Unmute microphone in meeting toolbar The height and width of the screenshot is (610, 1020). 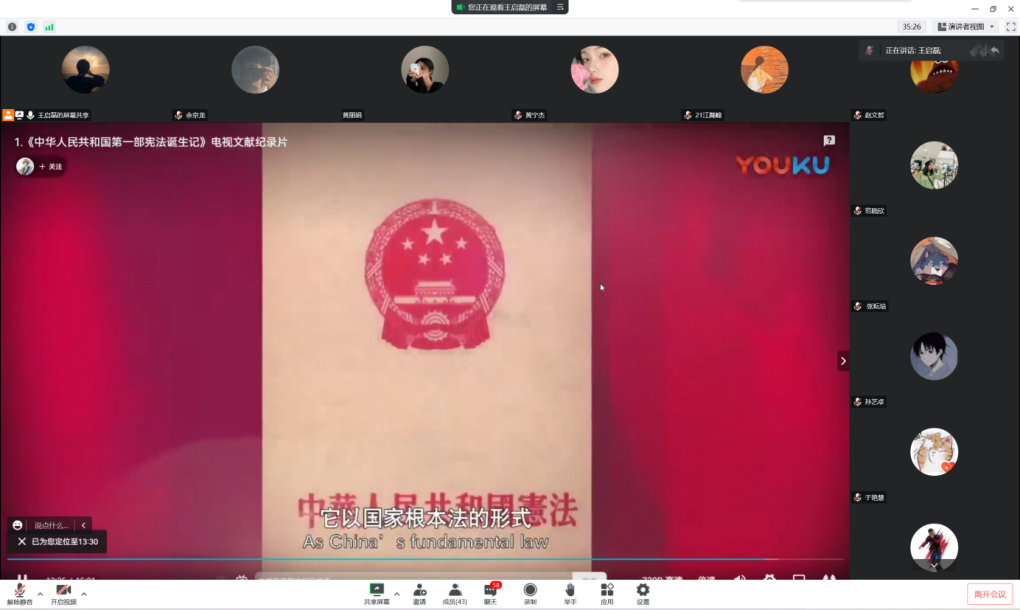(x=19, y=593)
